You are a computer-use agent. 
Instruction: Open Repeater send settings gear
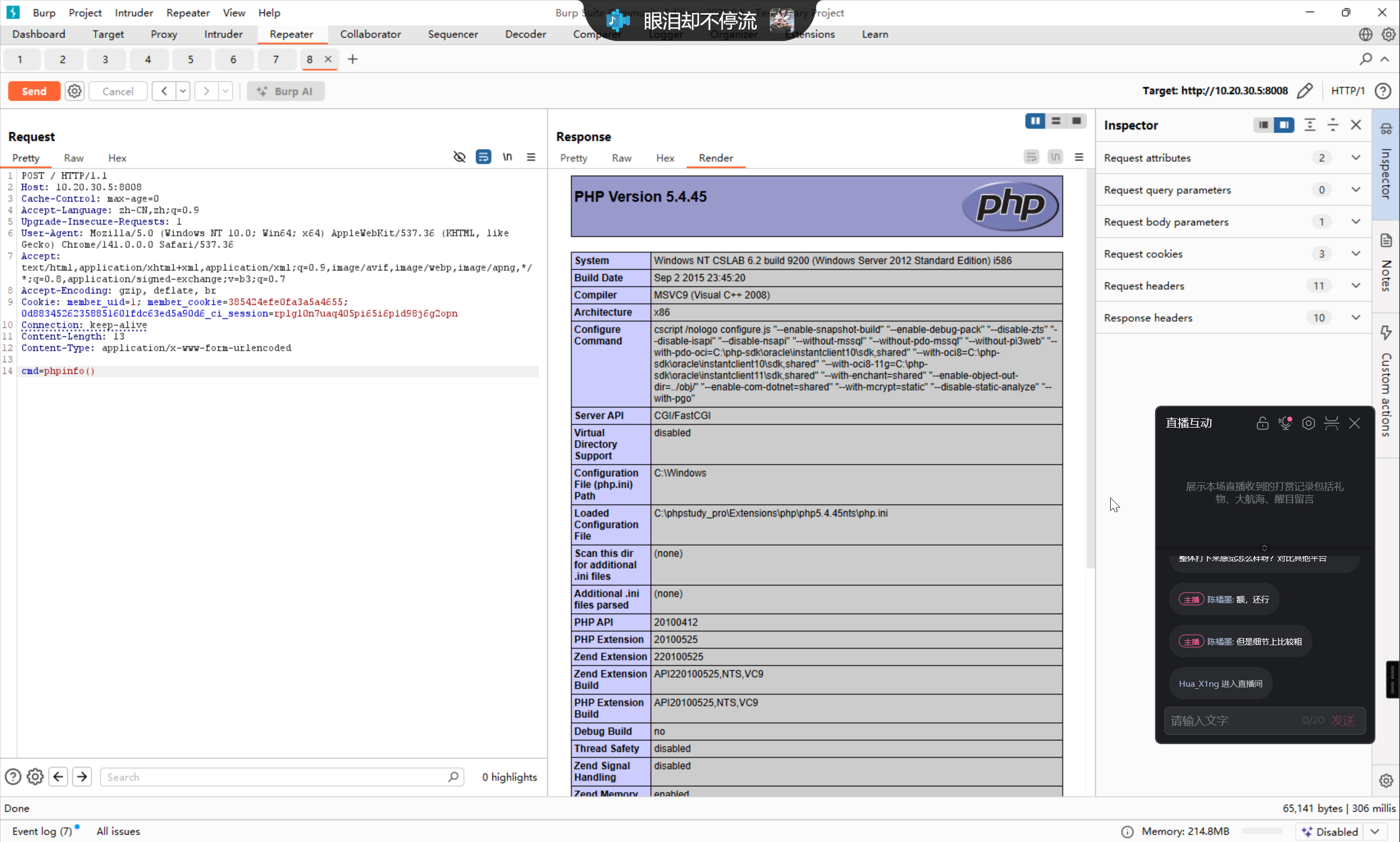click(74, 91)
